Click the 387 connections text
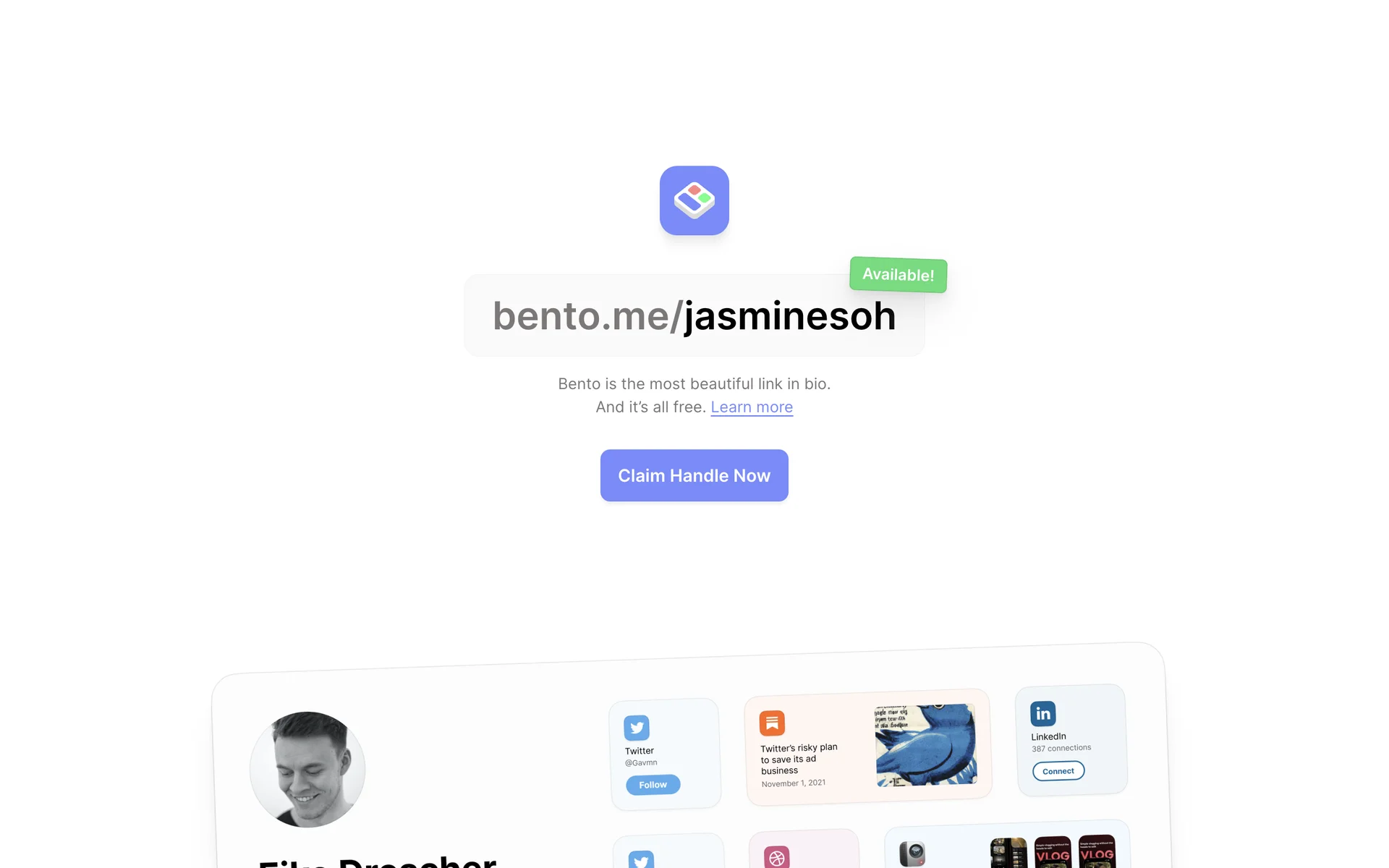 coord(1061,748)
